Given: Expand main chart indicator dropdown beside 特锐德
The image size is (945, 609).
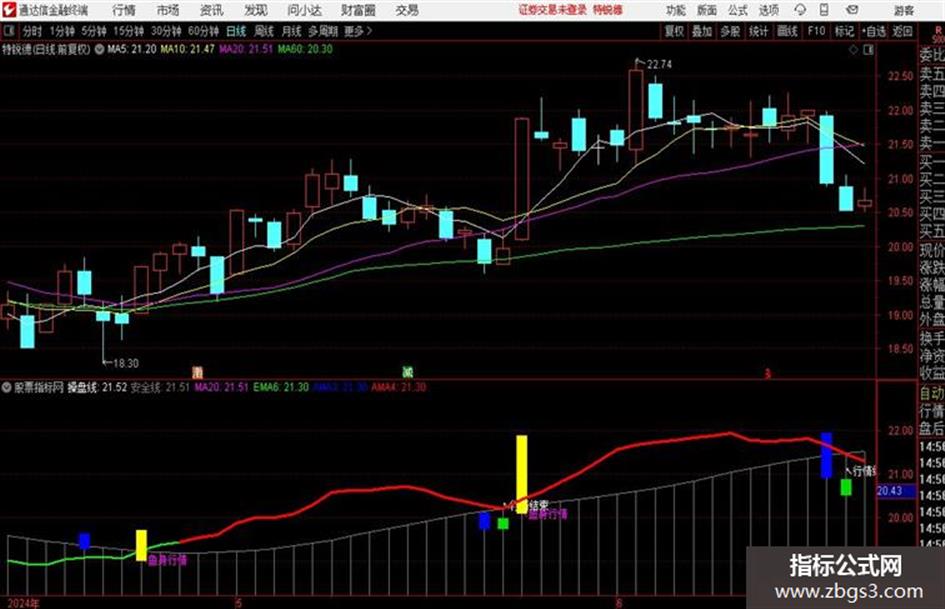Looking at the screenshot, I should (99, 49).
